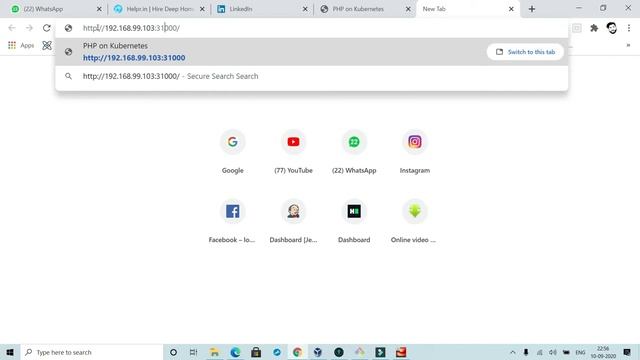Open Cortana circle on taskbar

[x=173, y=352]
